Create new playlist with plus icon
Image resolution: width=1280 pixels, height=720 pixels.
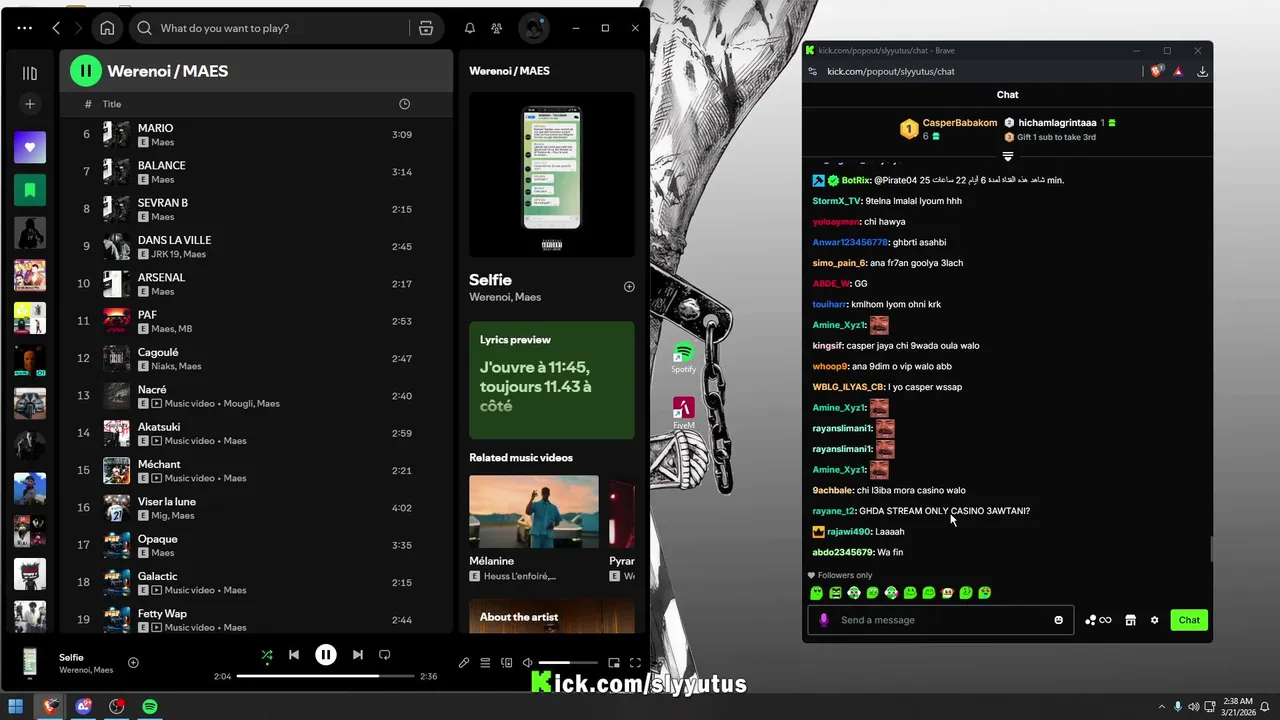30,104
